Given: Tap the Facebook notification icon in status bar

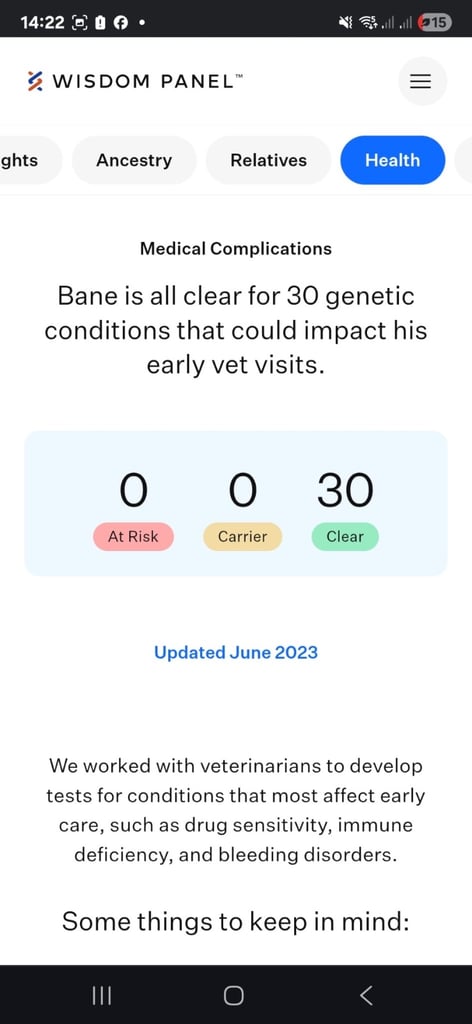Looking at the screenshot, I should 119,23.
